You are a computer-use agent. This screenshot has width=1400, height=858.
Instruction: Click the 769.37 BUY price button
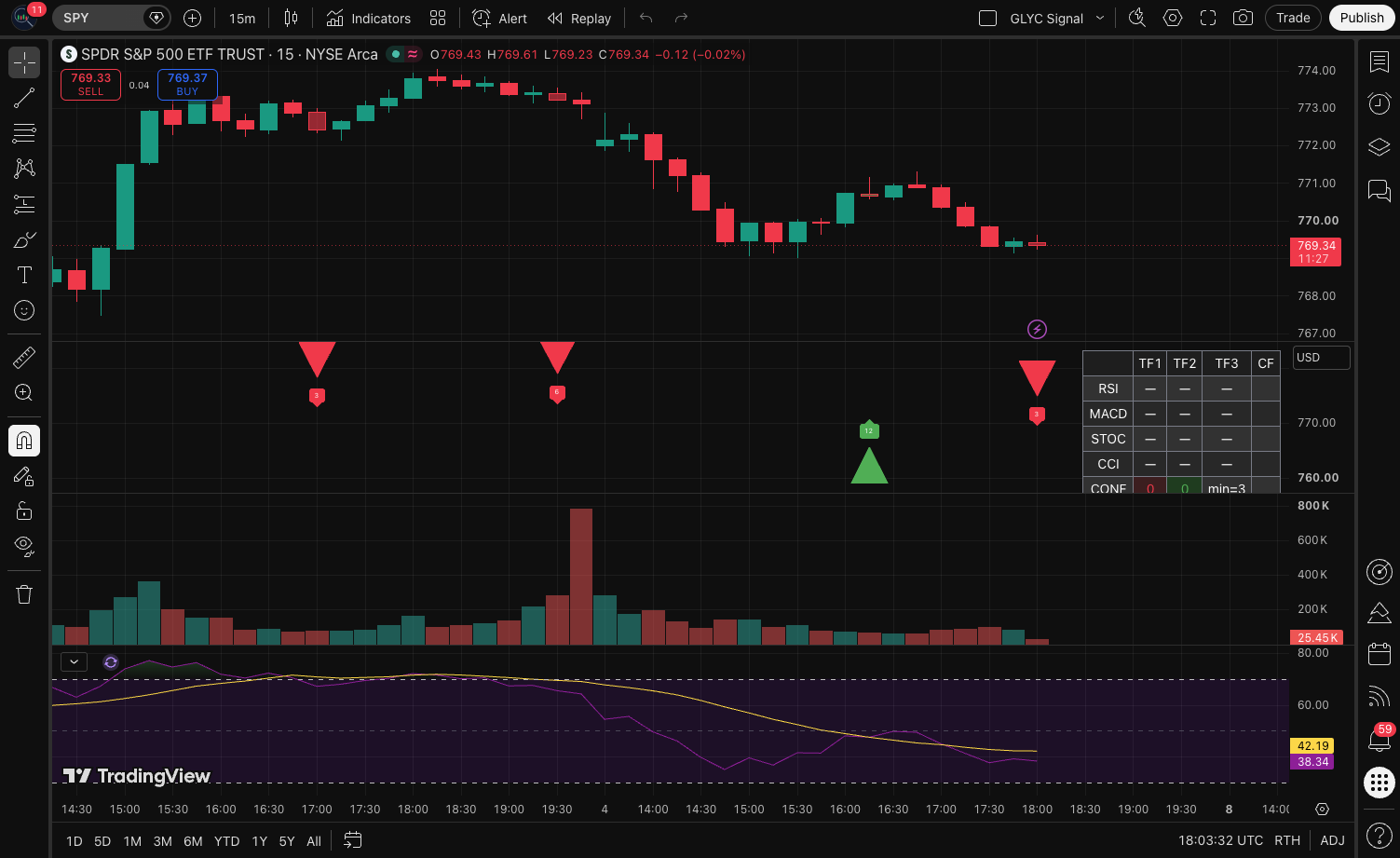[187, 84]
